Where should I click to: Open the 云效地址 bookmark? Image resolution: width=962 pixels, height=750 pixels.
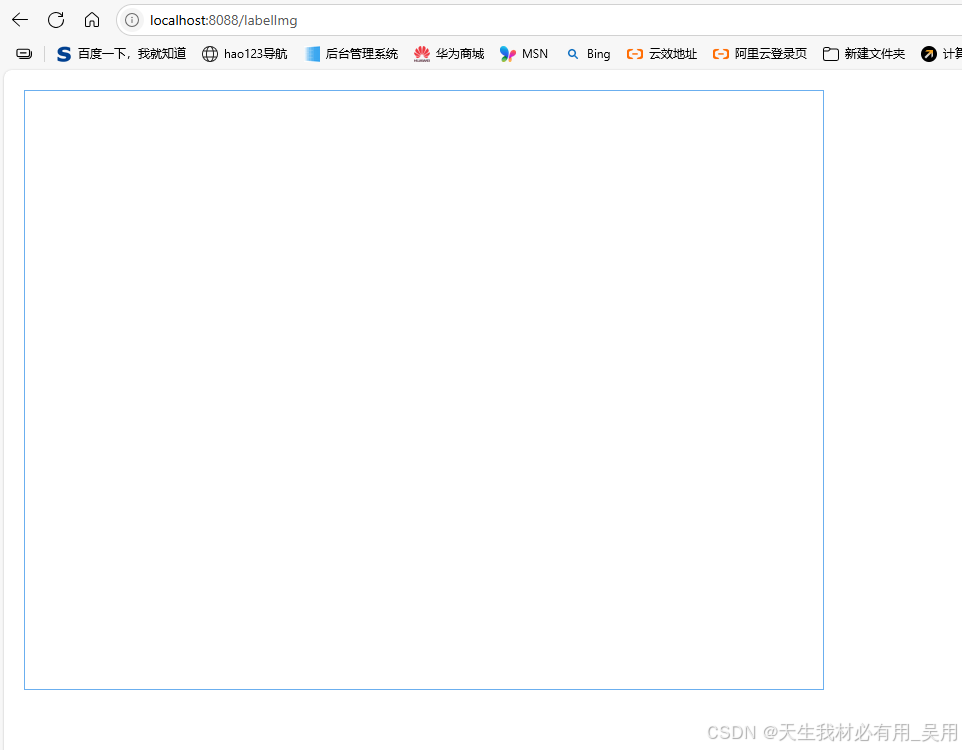click(x=662, y=54)
